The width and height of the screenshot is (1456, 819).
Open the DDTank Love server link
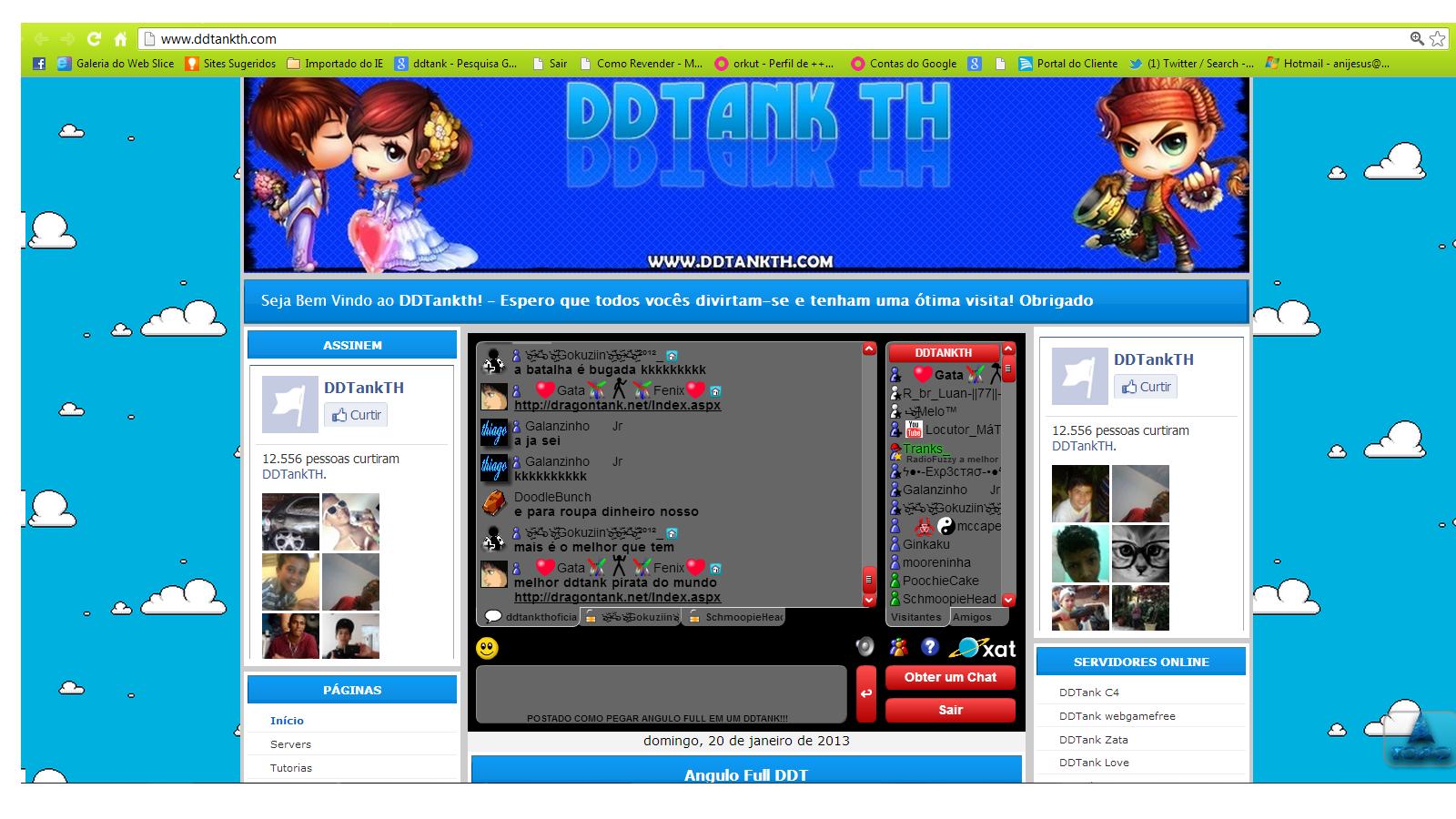click(x=1094, y=763)
